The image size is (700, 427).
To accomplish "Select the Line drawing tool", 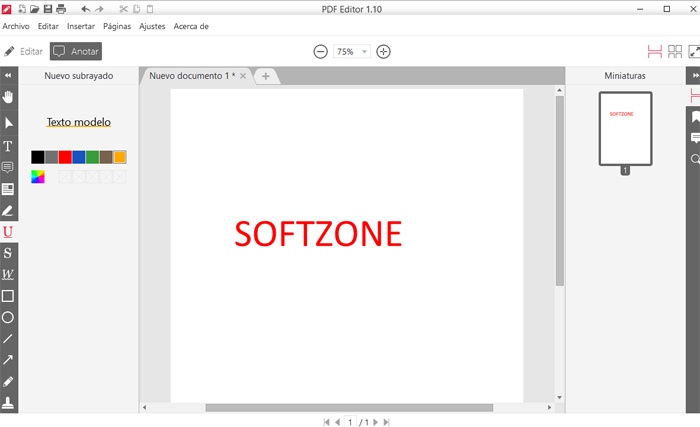I will coord(8,339).
